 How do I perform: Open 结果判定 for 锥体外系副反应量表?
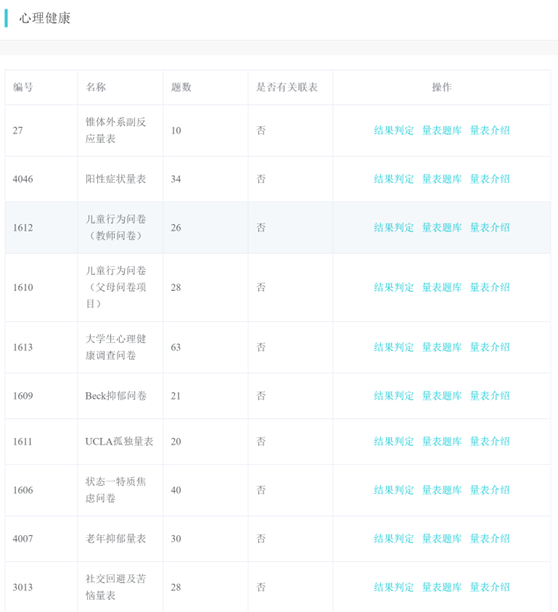[x=394, y=130]
